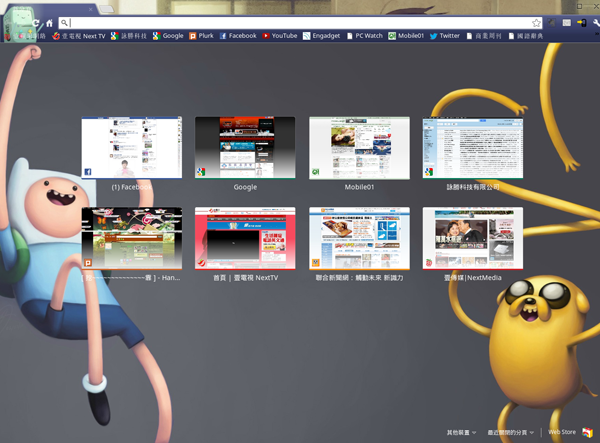This screenshot has width=600, height=443.
Task: Open the 詠勝科技 bookmark
Action: 129,36
